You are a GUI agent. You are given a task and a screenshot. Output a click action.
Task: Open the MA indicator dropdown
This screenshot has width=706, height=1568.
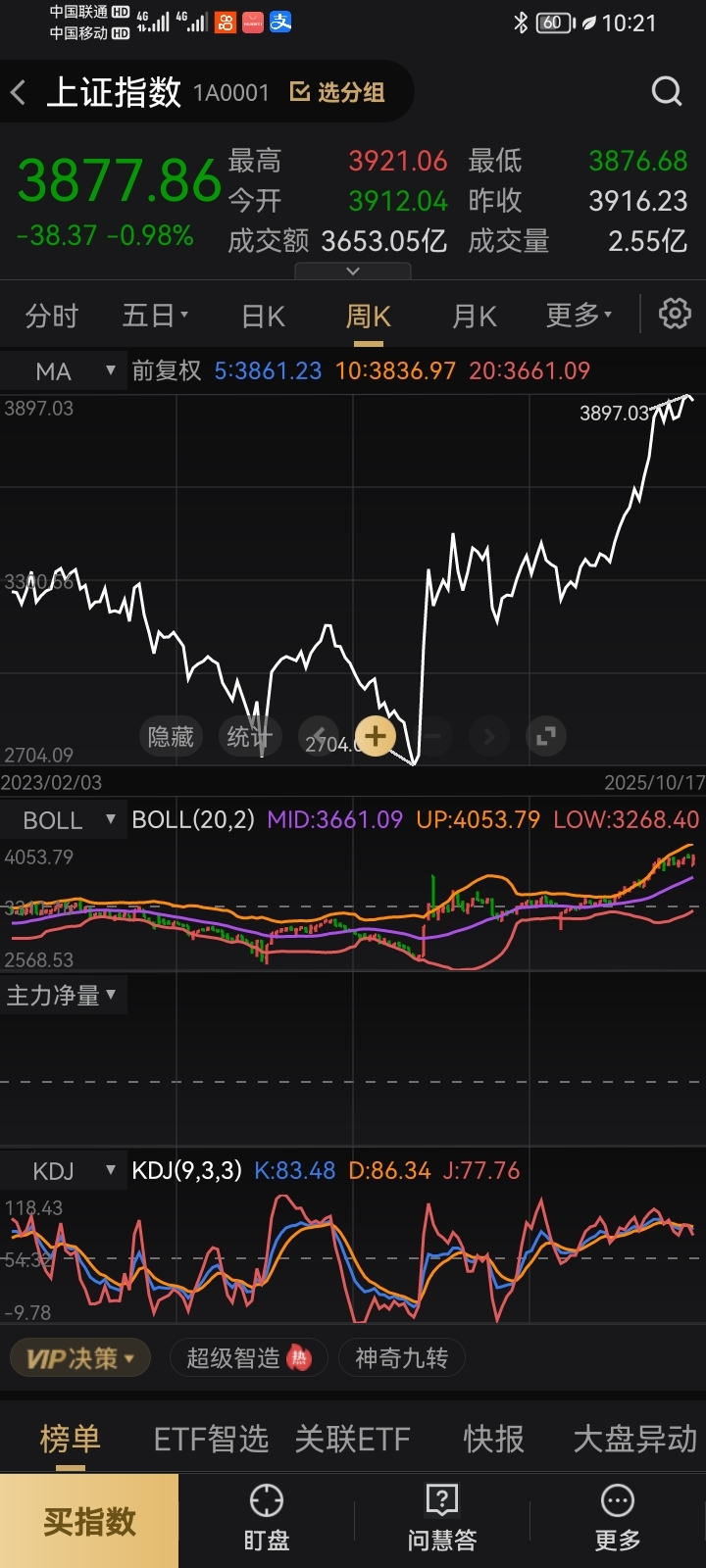64,371
